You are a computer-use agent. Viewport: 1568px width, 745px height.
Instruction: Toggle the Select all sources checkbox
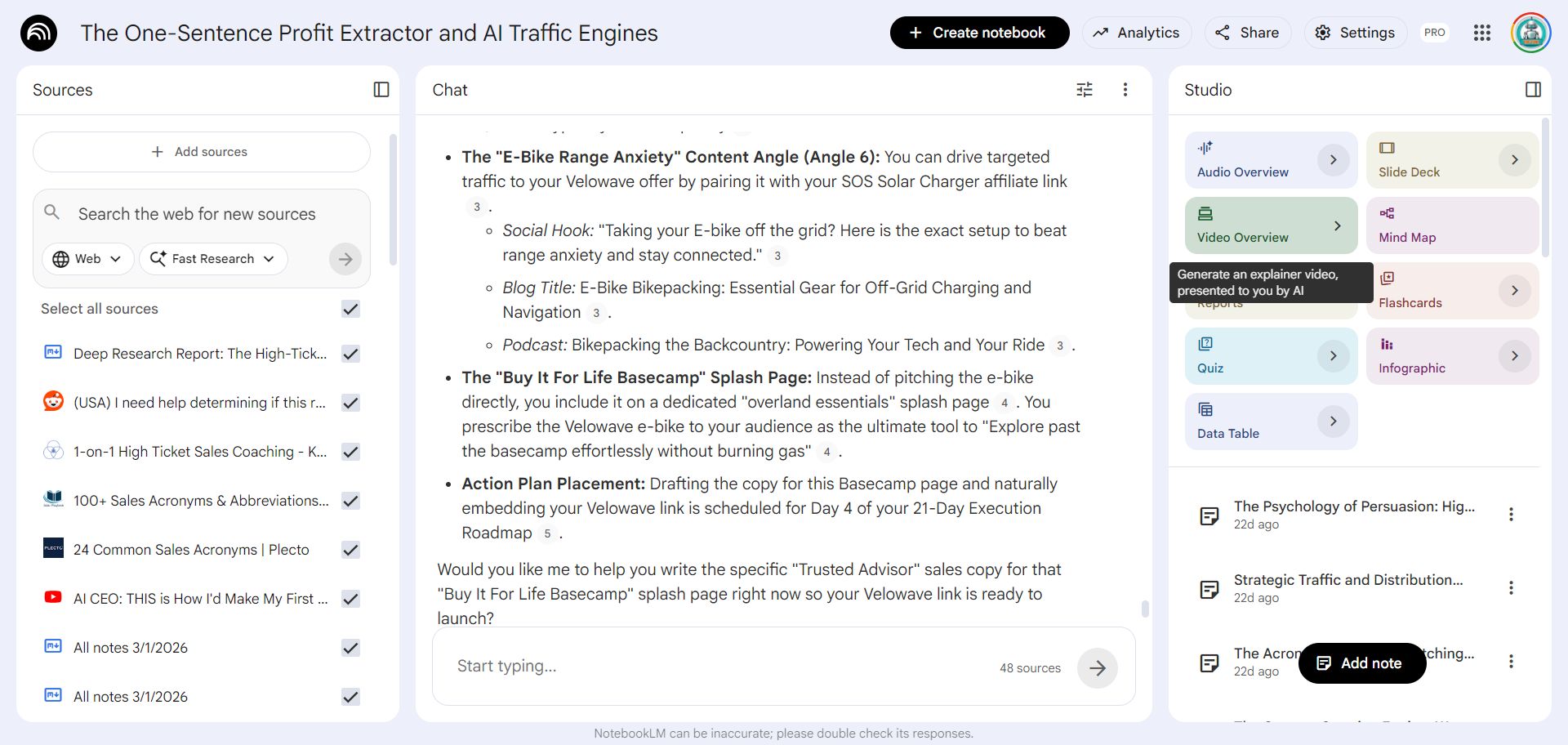pyautogui.click(x=351, y=309)
